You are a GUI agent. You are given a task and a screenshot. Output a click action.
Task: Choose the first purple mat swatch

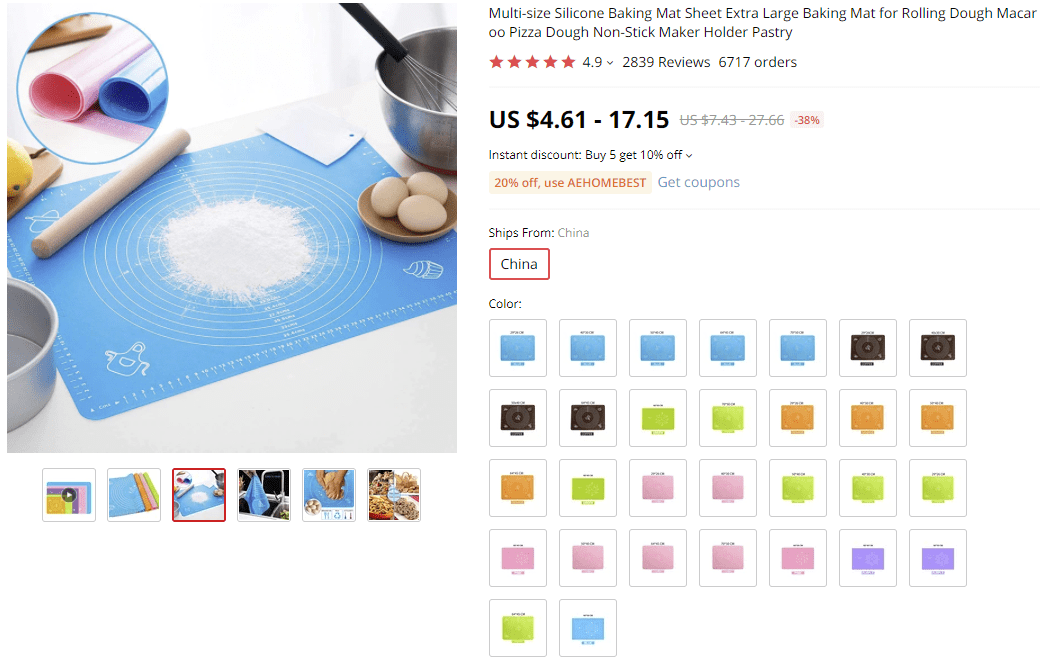(x=868, y=558)
